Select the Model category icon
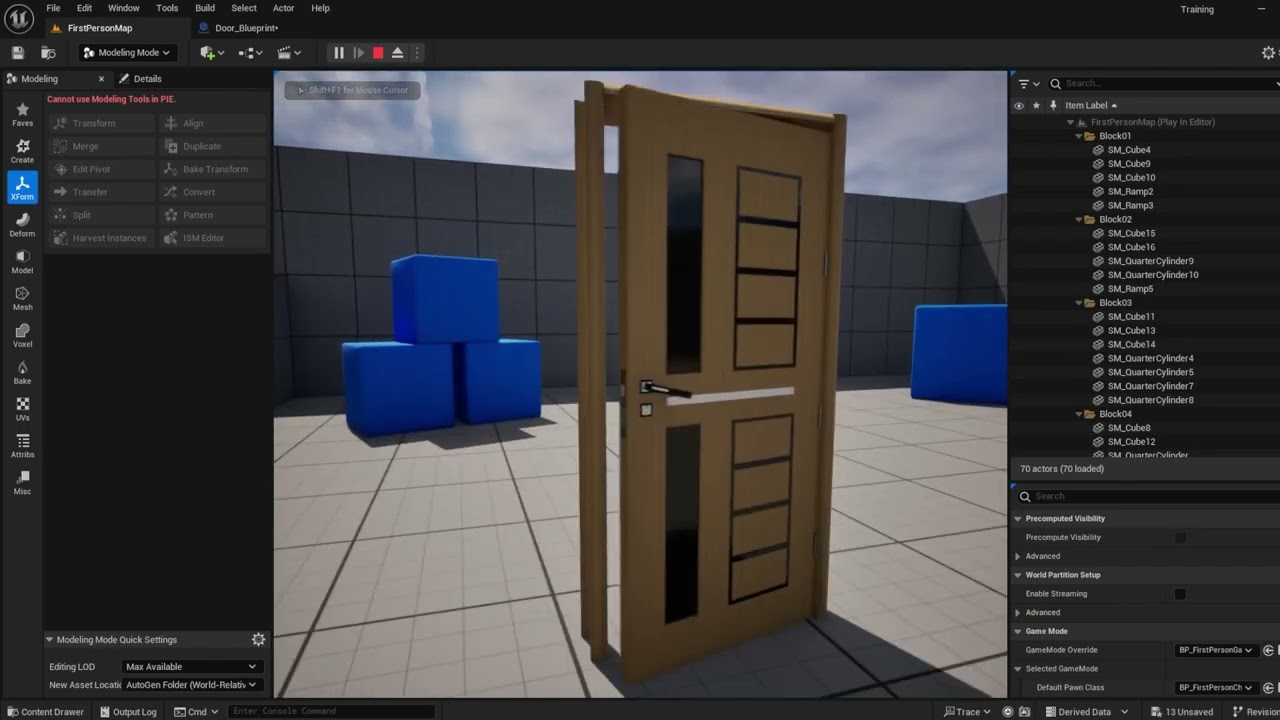The width and height of the screenshot is (1280, 720). [x=22, y=262]
